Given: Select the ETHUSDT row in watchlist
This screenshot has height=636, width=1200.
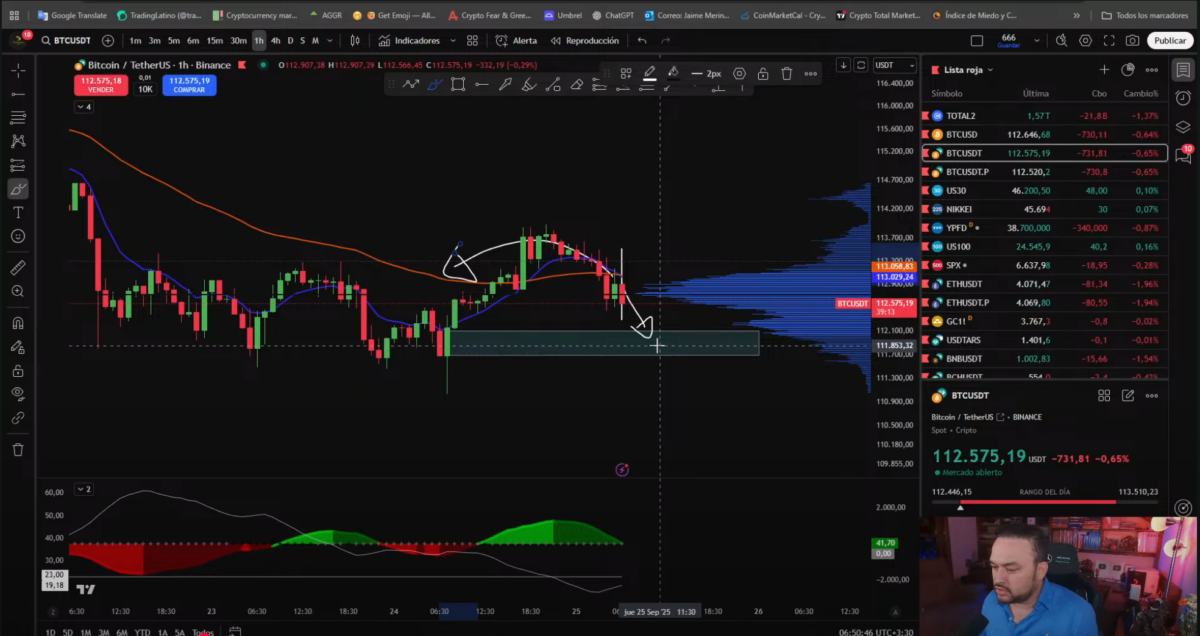Looking at the screenshot, I should (x=1044, y=284).
